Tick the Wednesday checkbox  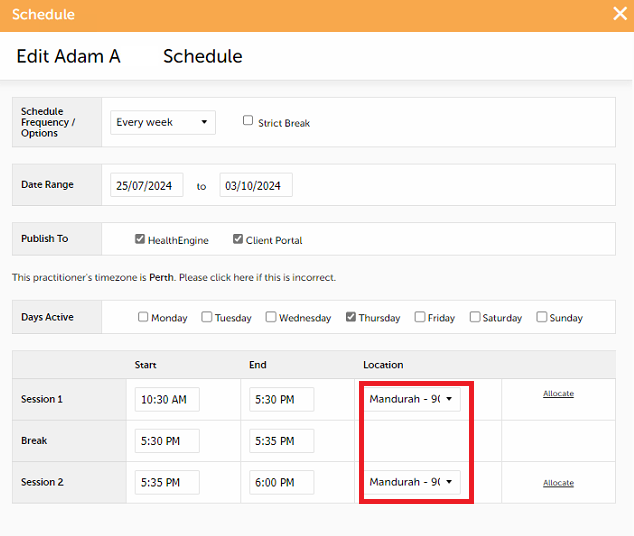pos(270,317)
